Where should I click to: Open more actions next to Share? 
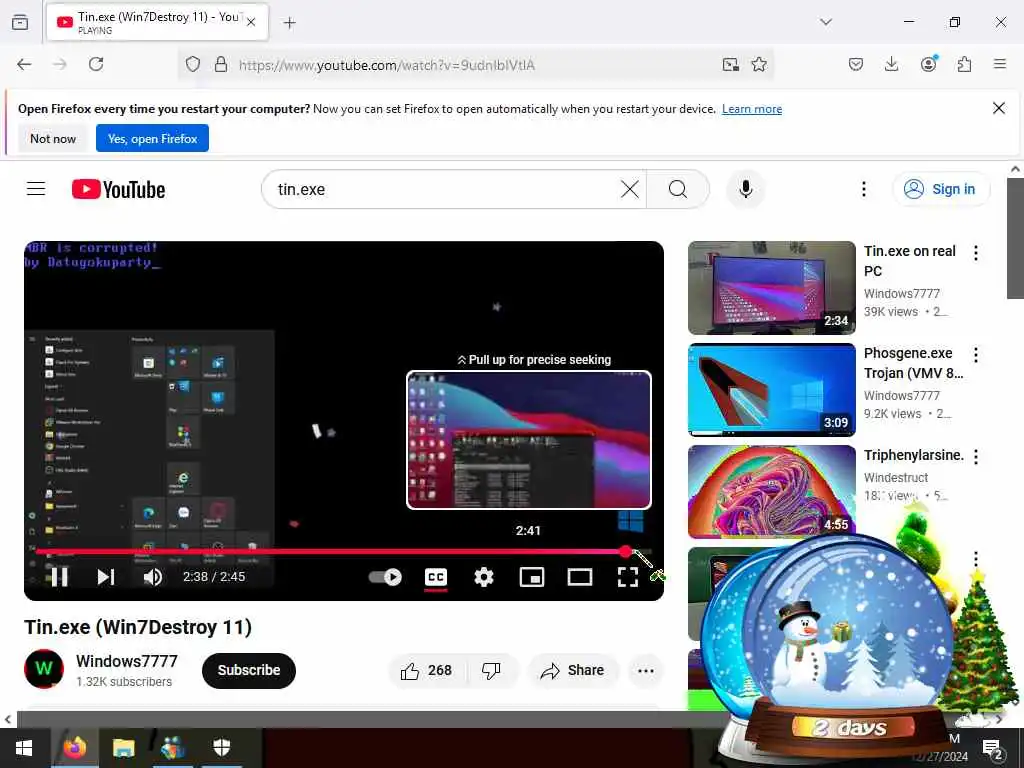(646, 671)
